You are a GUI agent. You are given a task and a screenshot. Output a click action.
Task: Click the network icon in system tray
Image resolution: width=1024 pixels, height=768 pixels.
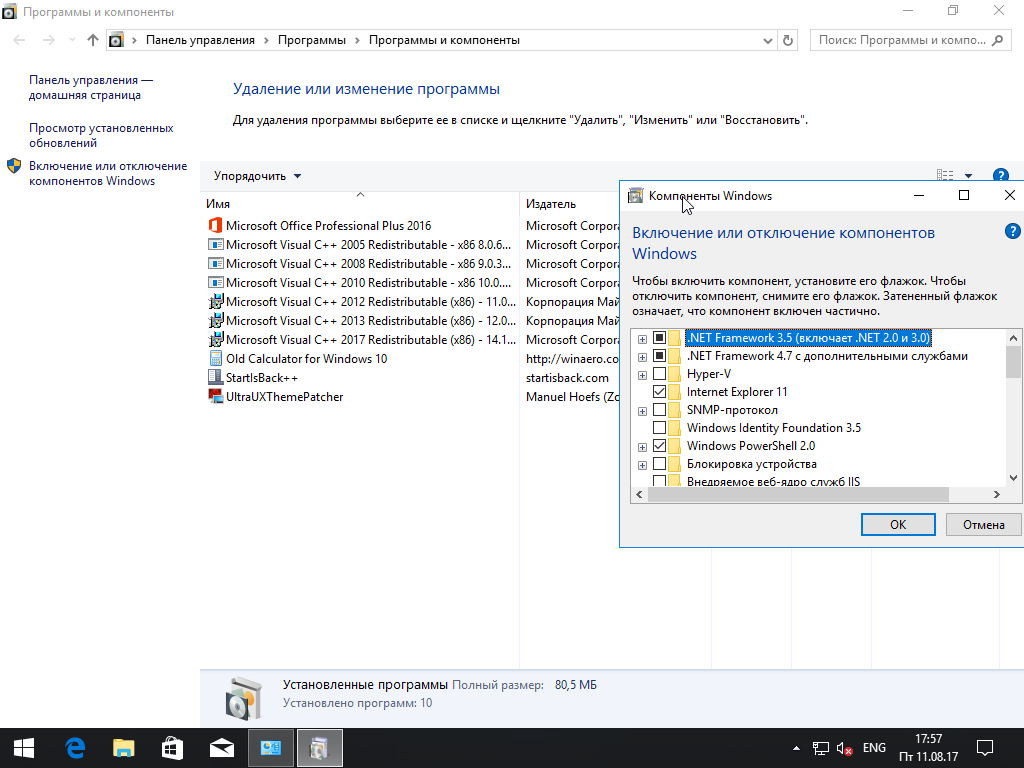[820, 748]
